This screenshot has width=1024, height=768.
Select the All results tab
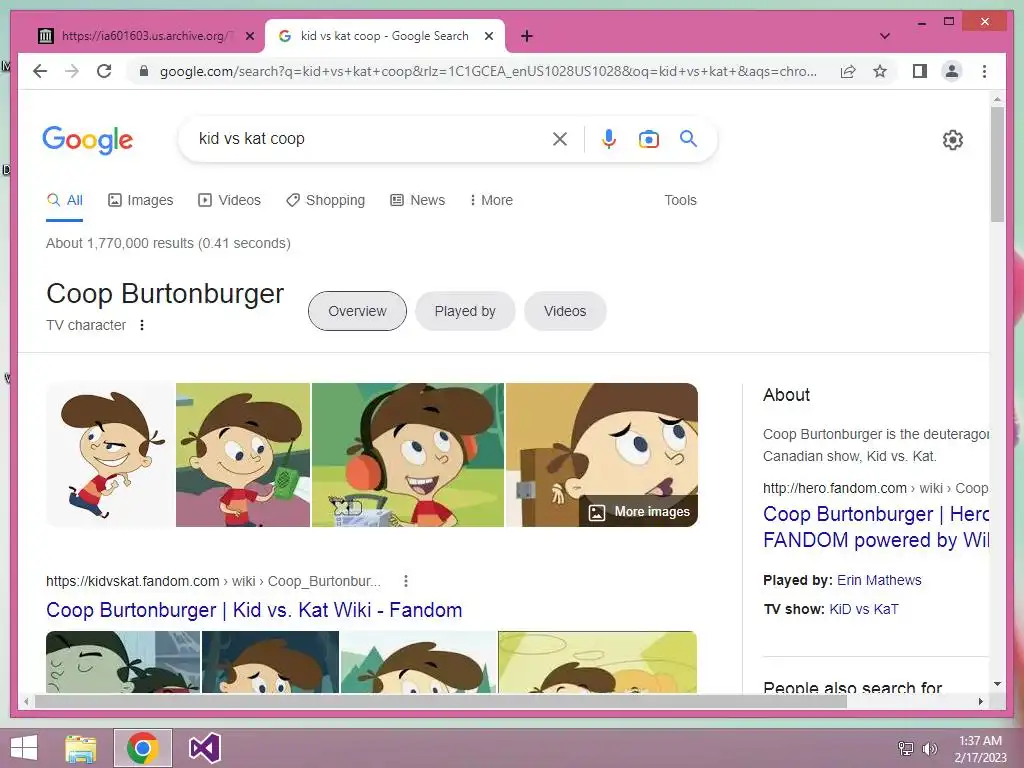[x=65, y=200]
